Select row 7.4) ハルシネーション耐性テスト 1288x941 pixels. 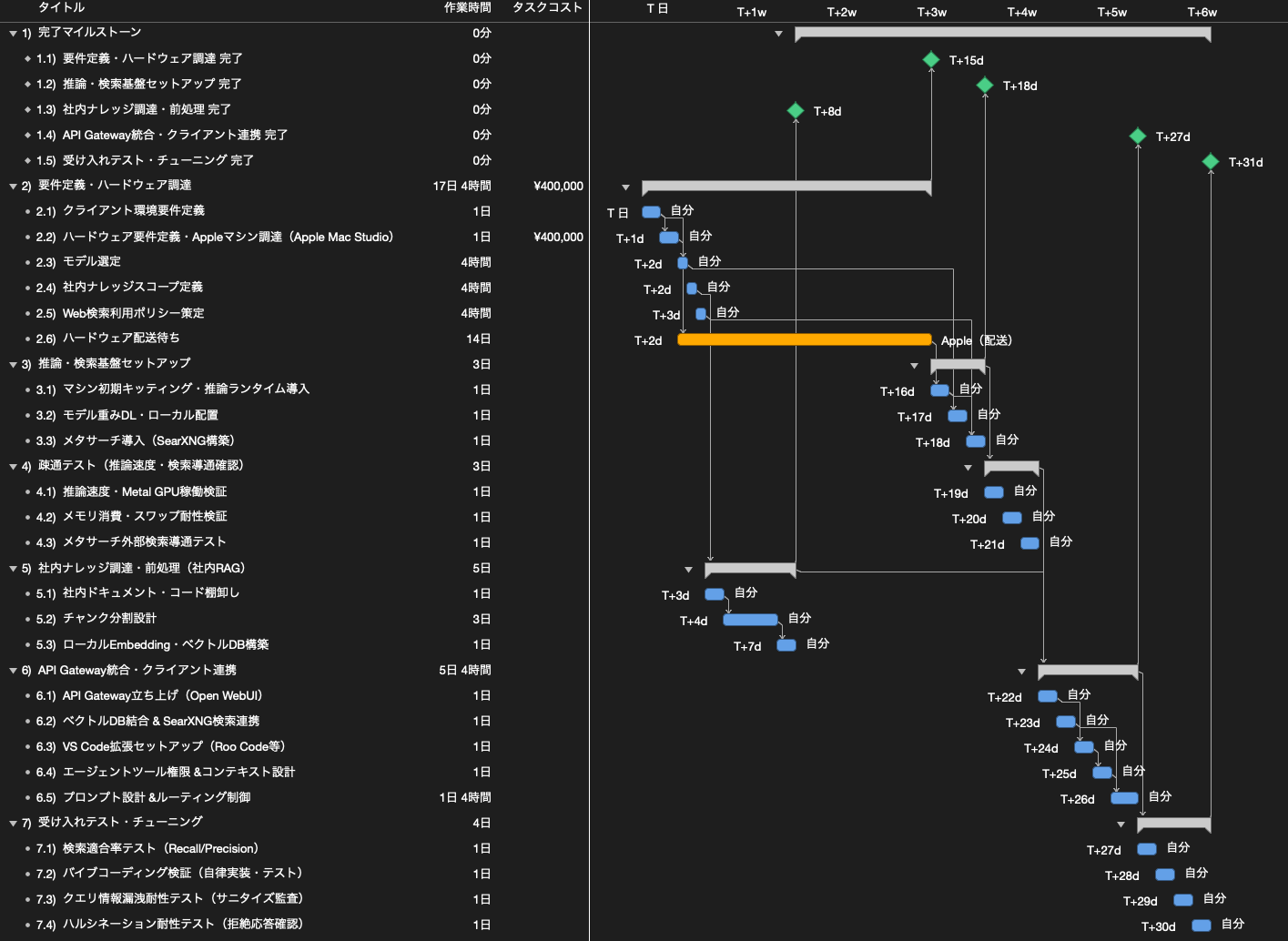click(x=294, y=925)
